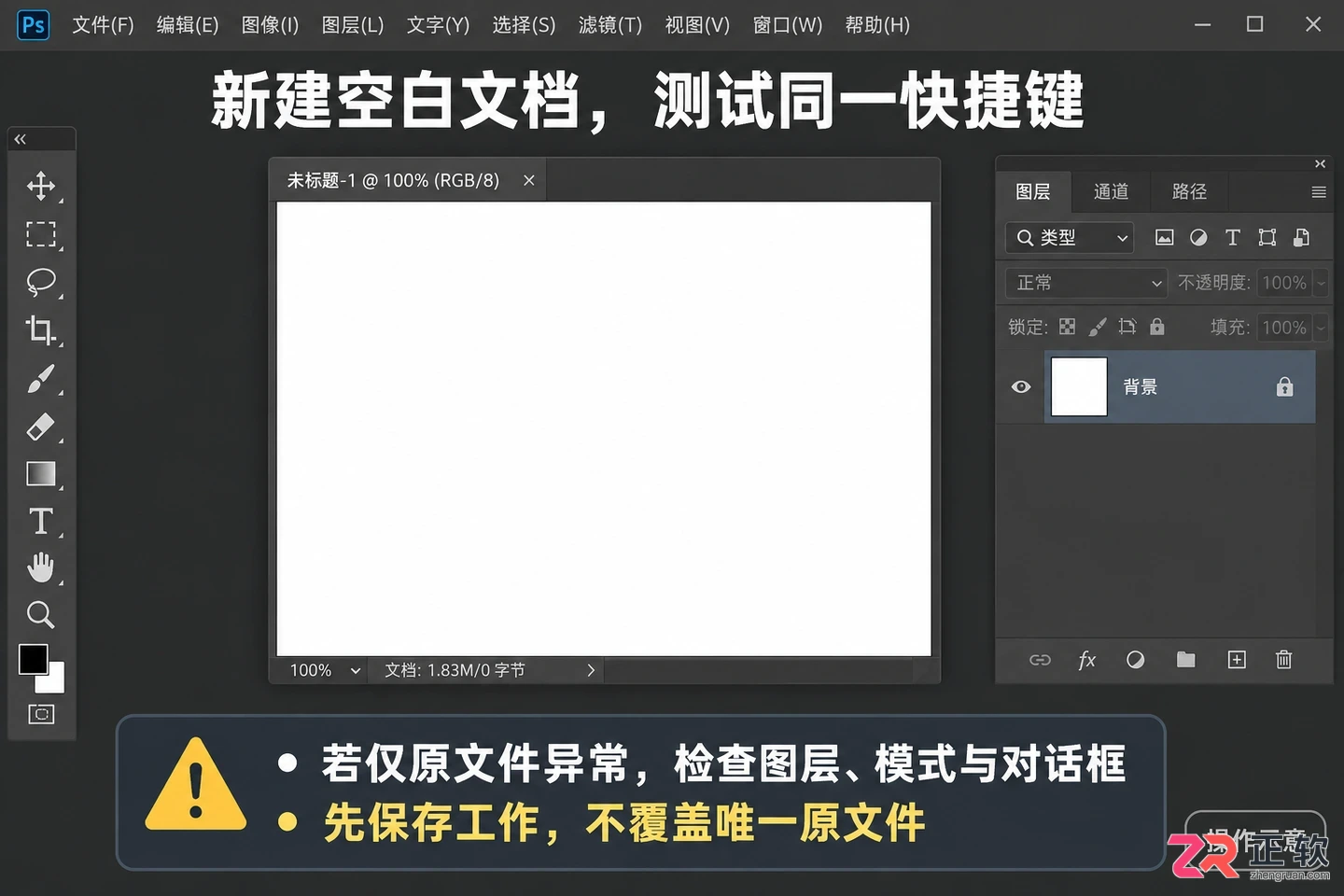The height and width of the screenshot is (896, 1344).
Task: Open the 100% zoom level dropdown
Action: tap(324, 670)
